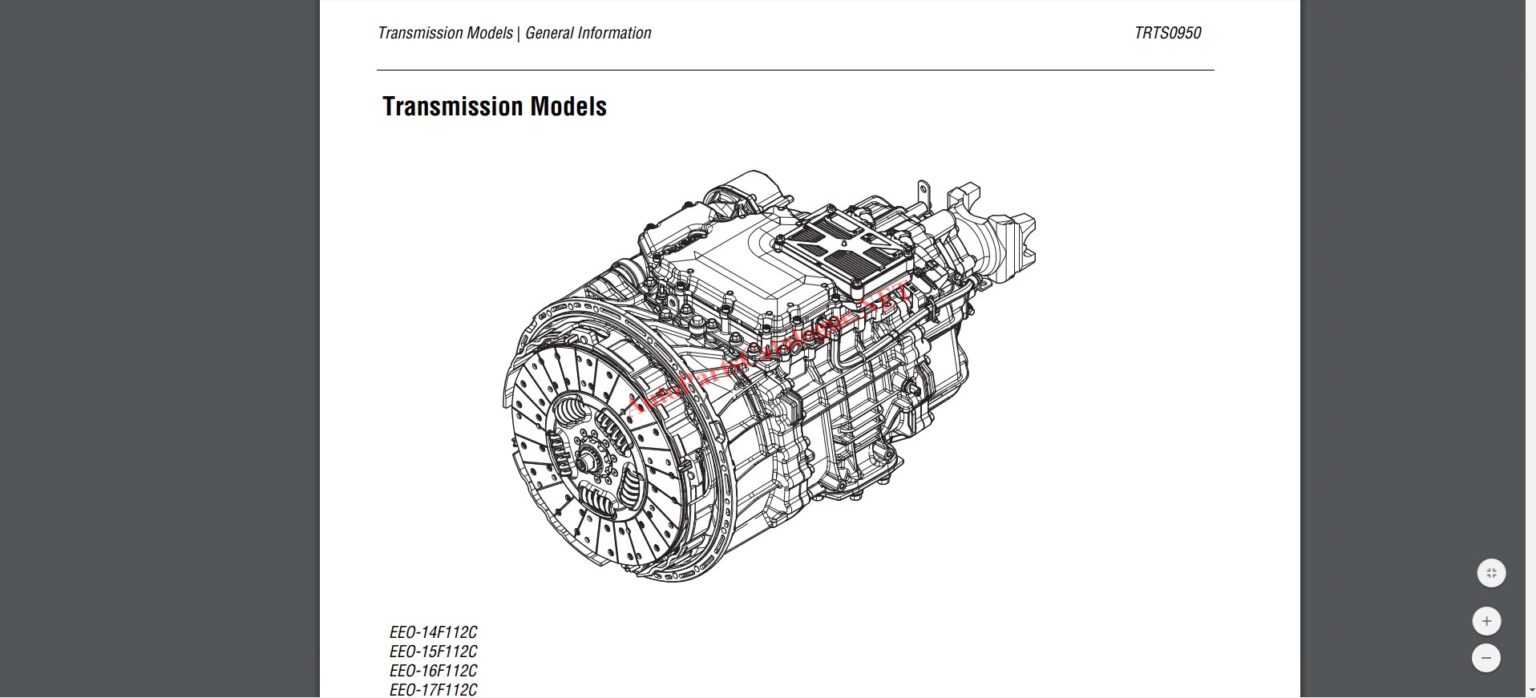Click the scrollbar down arrow
The width and height of the screenshot is (1536, 698).
click(x=1531, y=692)
